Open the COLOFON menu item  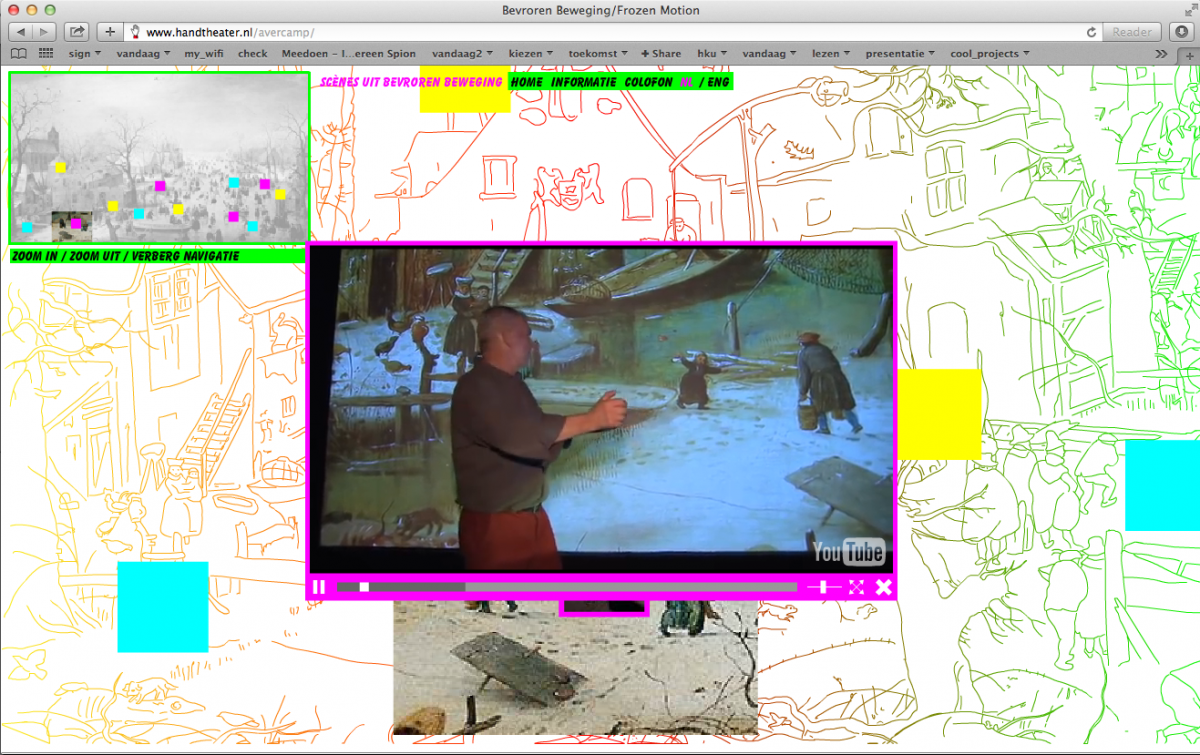648,82
